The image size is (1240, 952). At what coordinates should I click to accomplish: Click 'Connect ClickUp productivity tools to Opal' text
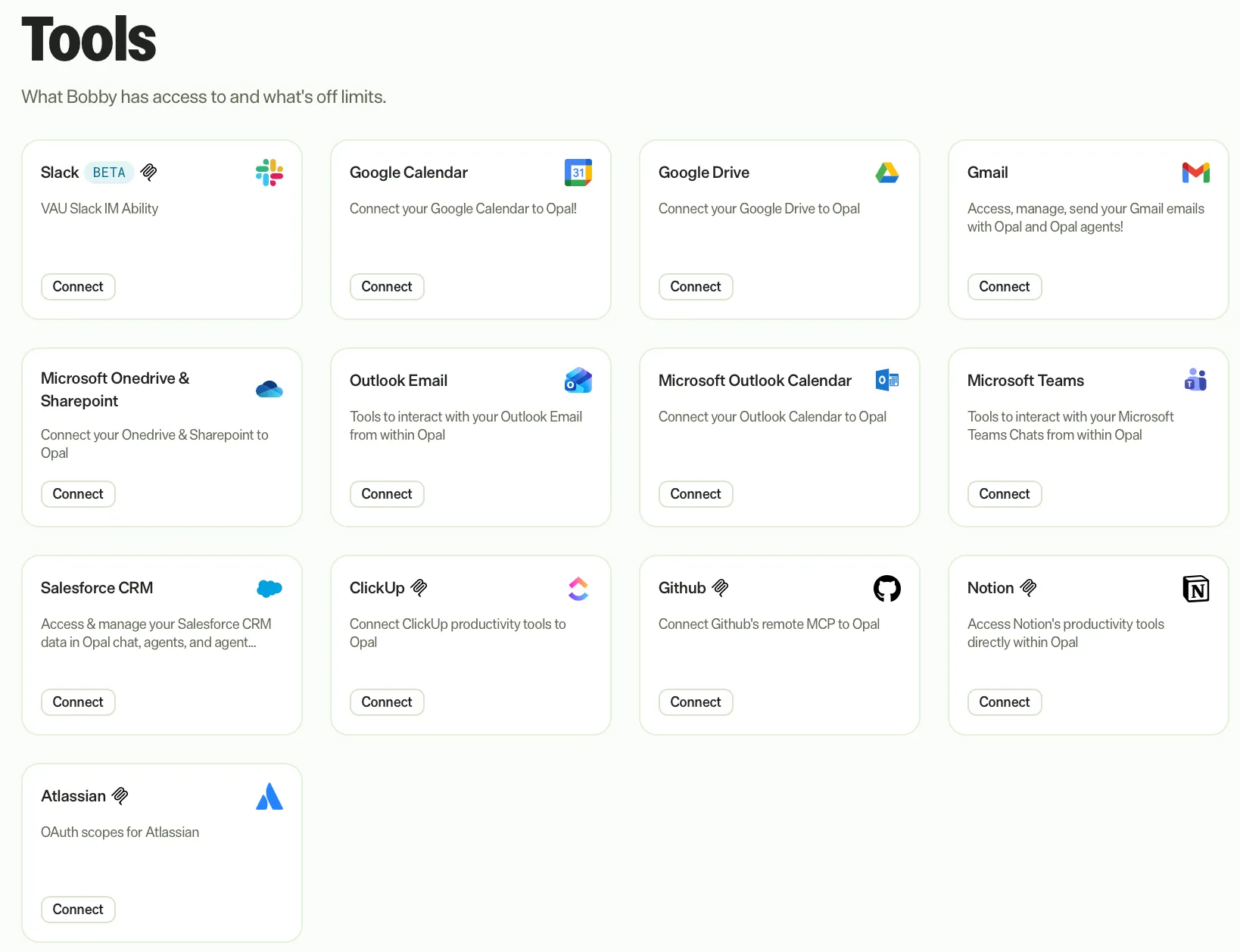tap(458, 633)
